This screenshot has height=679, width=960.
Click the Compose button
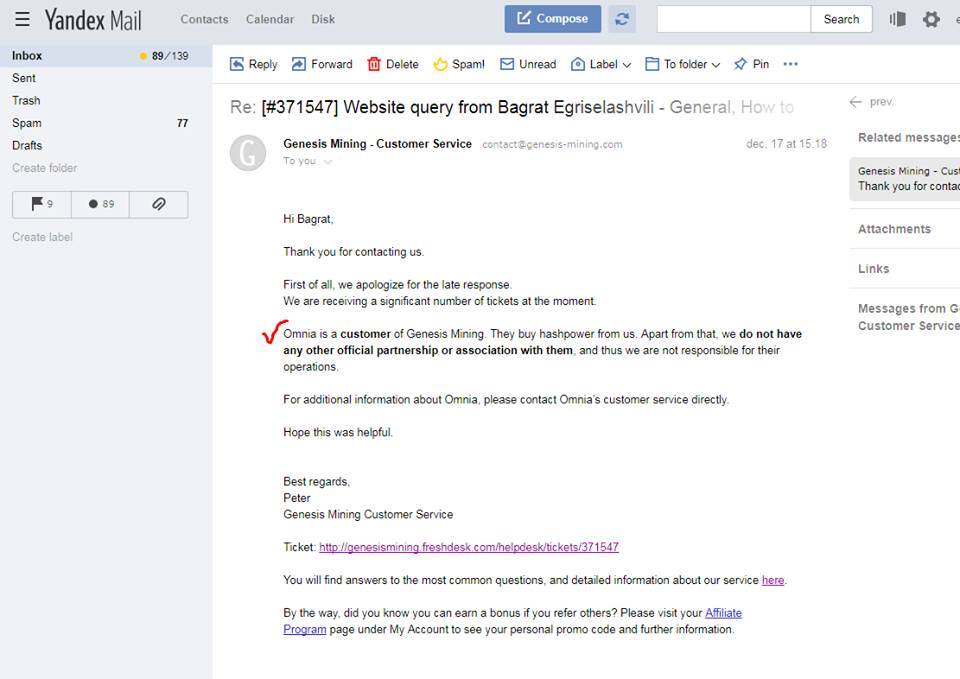553,19
